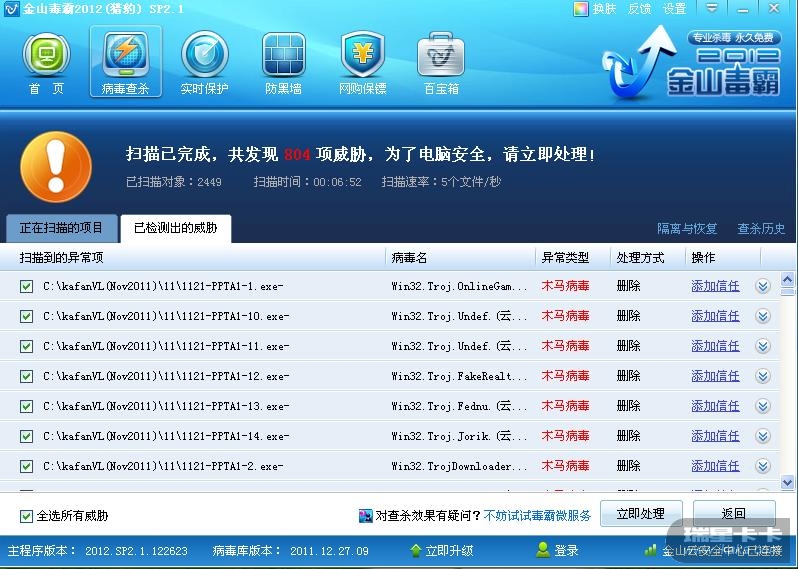Click the 立即处理 button

pos(641,514)
